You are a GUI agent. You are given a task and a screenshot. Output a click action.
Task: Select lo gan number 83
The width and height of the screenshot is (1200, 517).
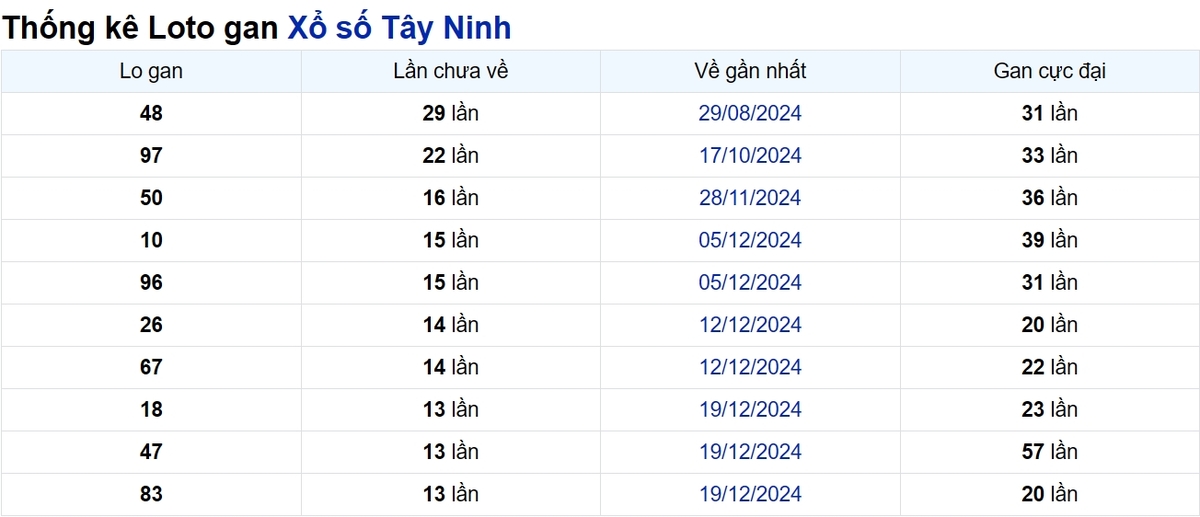(151, 494)
